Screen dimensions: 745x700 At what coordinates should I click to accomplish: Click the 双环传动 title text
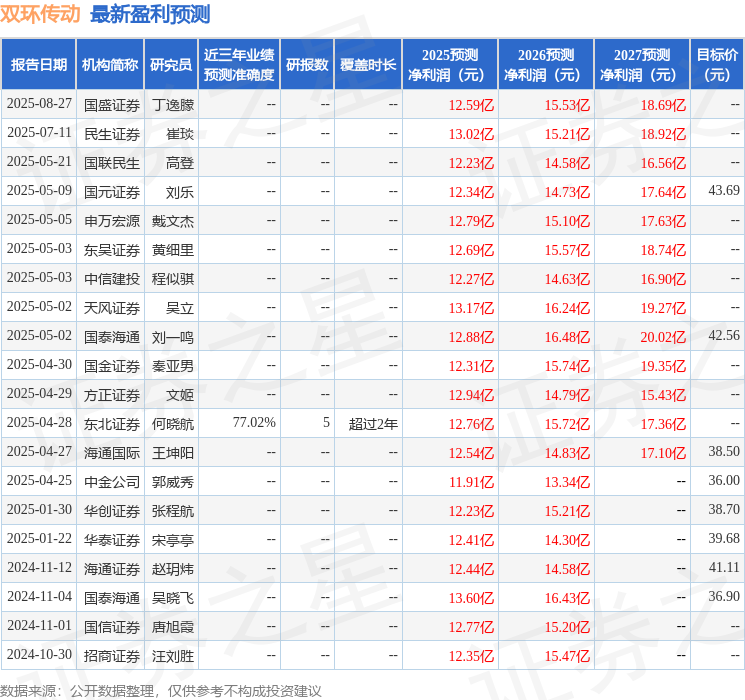tap(40, 14)
